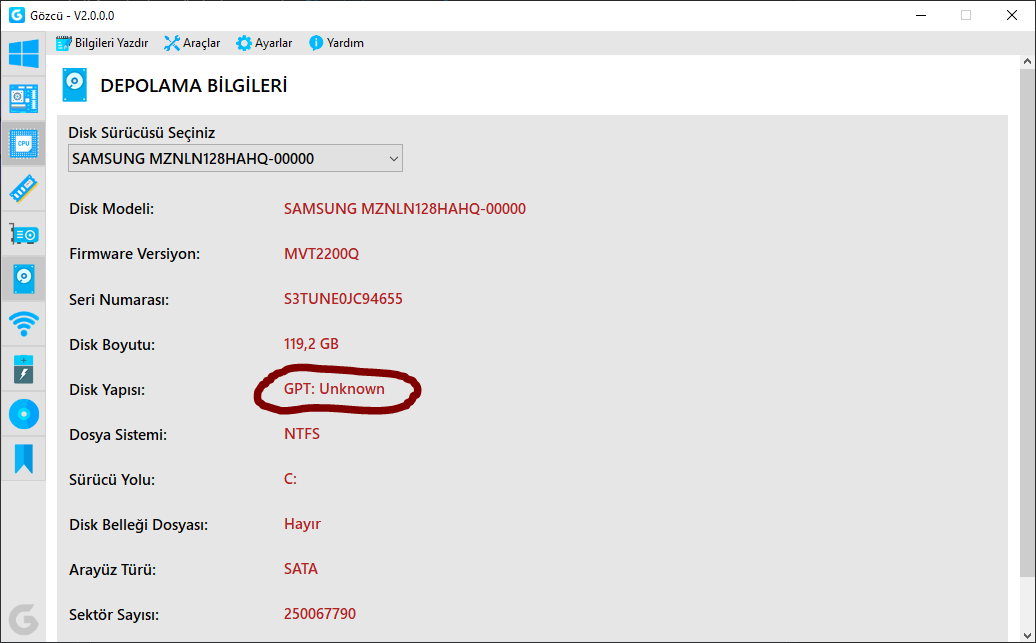Click the Firmware Versiyon label

135,254
